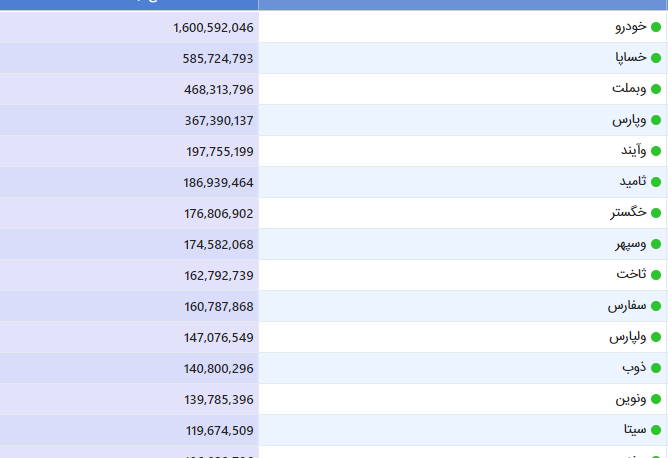Click the value 119,674,509
Viewport: 668px width, 458px height.
point(220,431)
